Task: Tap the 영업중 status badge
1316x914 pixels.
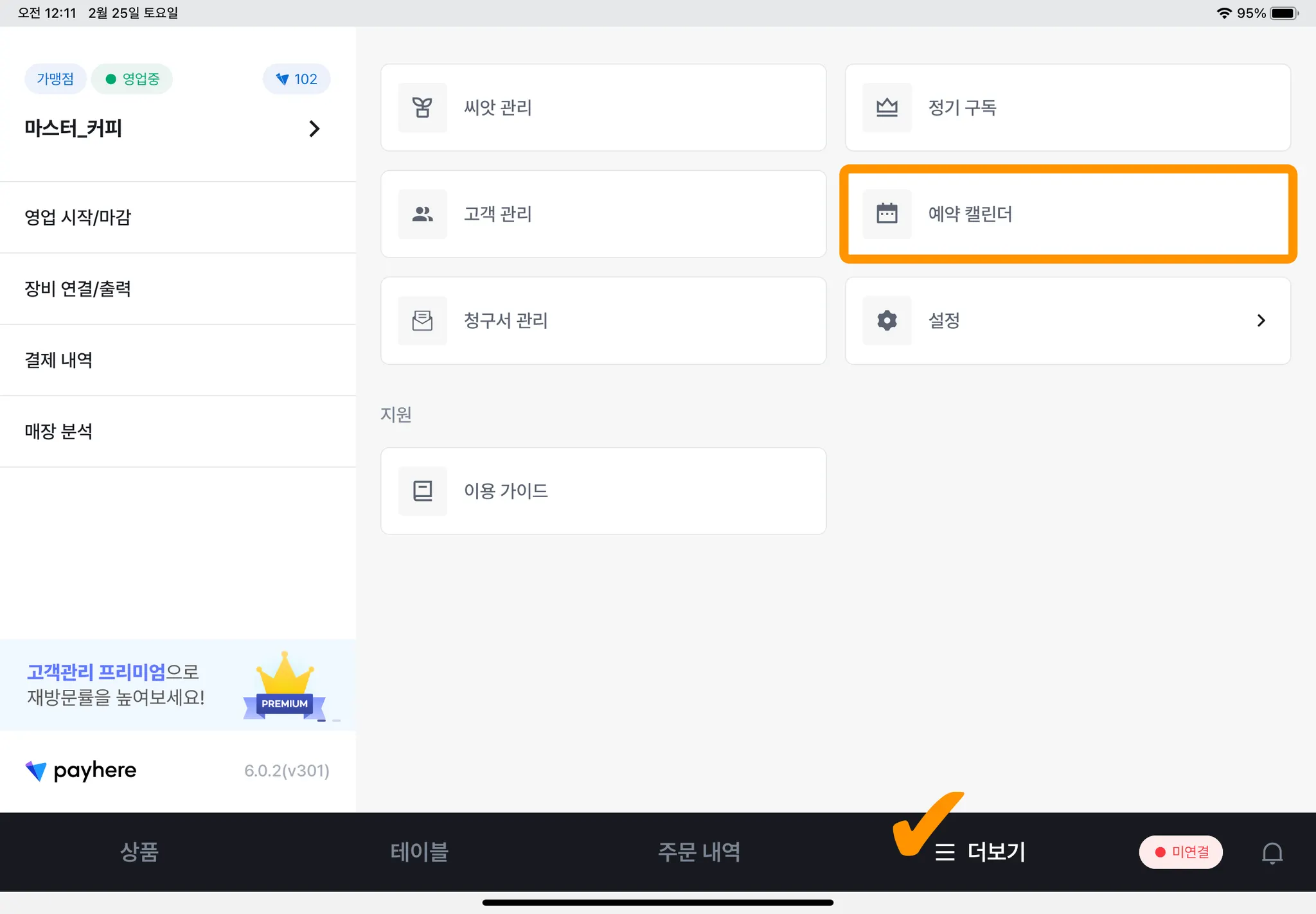Action: [132, 79]
